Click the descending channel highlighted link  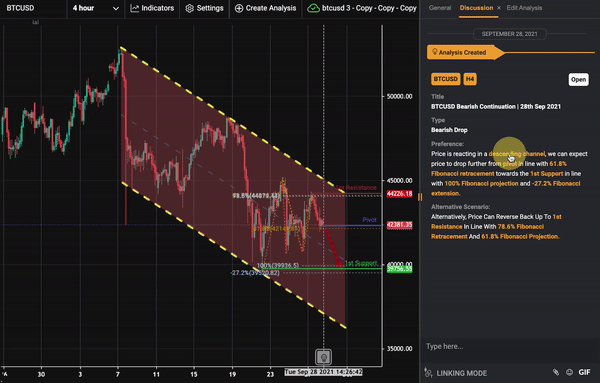(x=517, y=154)
